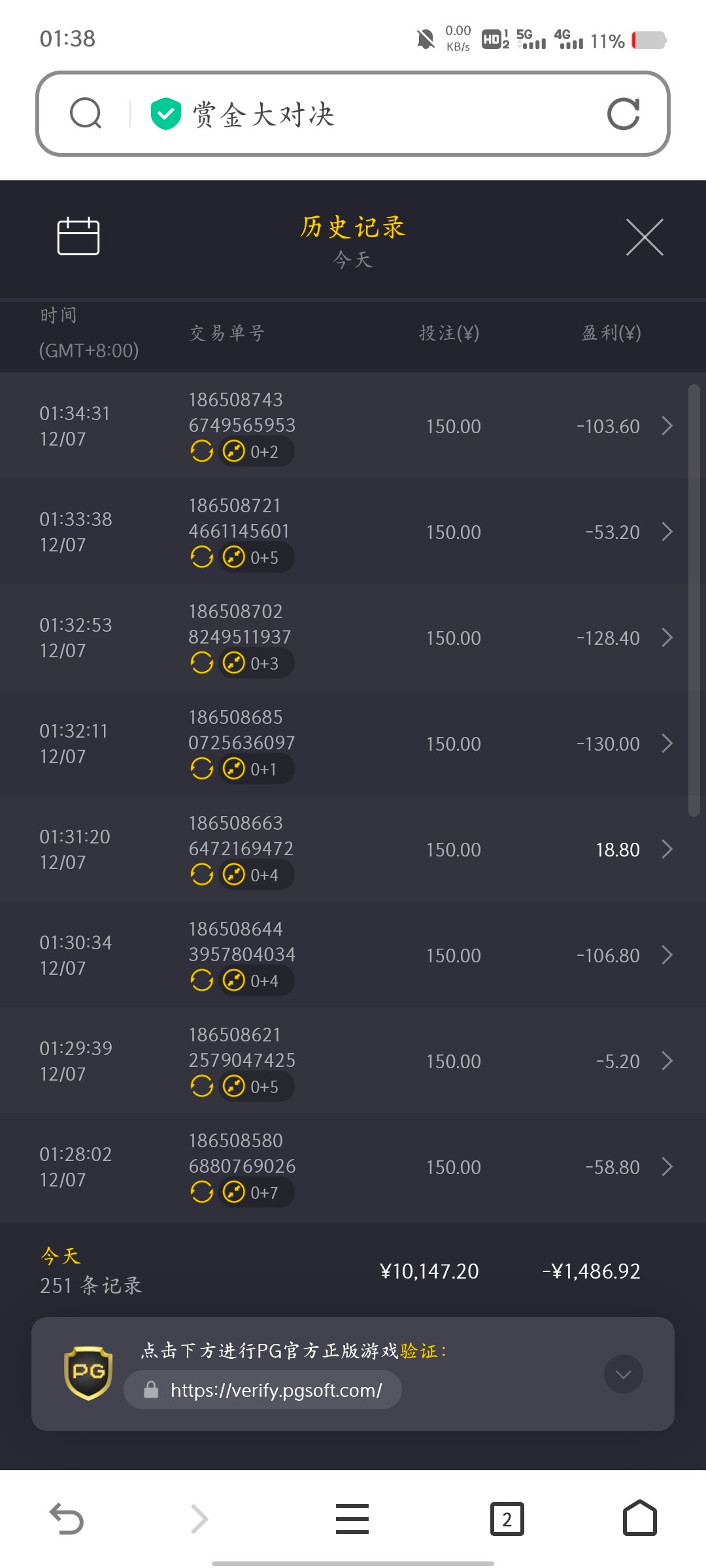The height and width of the screenshot is (1568, 706).
Task: Expand the -130.00 record's chevron
Action: 667,743
